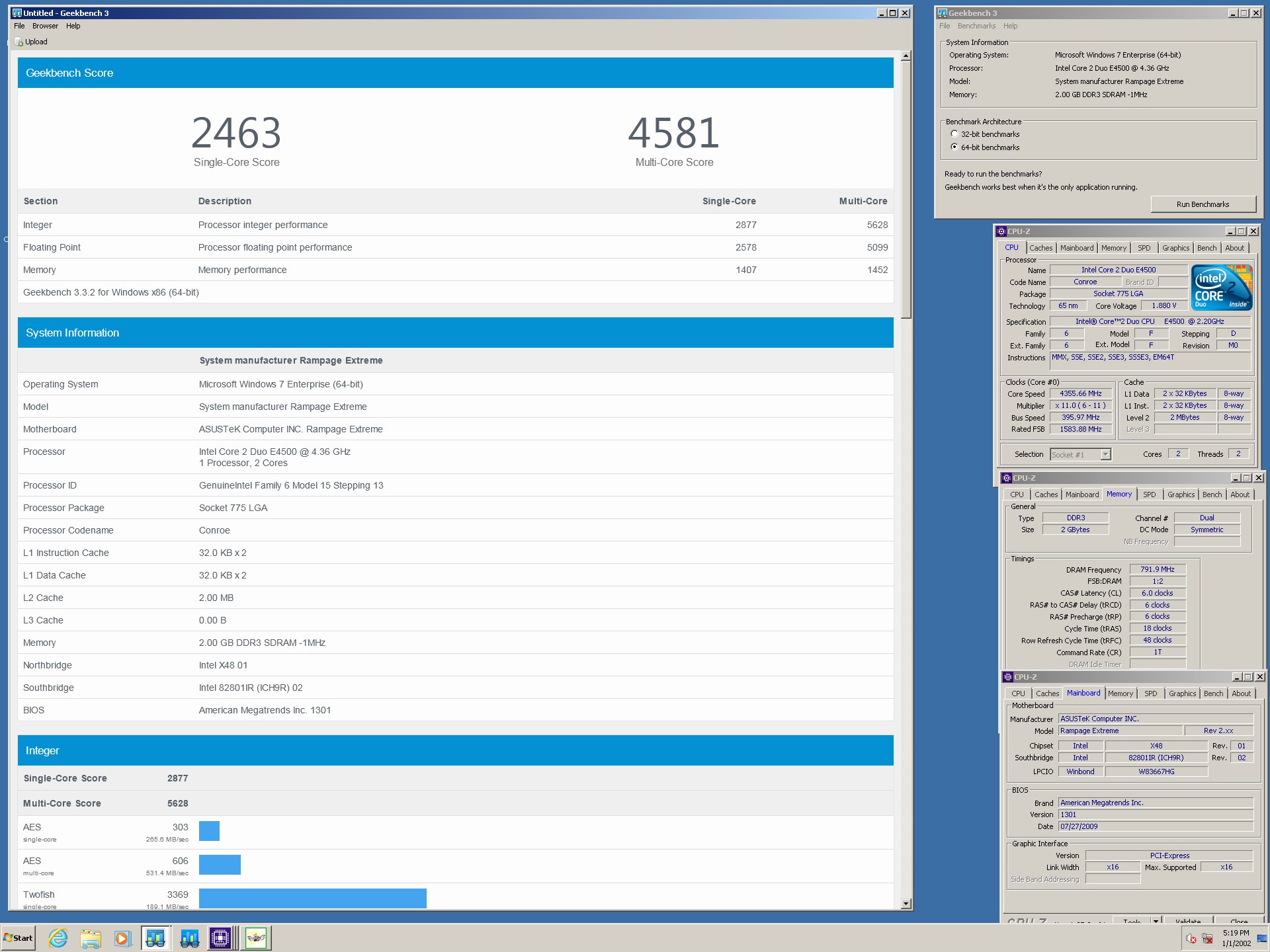Select the 32-bit benchmarks radio button

pos(954,134)
